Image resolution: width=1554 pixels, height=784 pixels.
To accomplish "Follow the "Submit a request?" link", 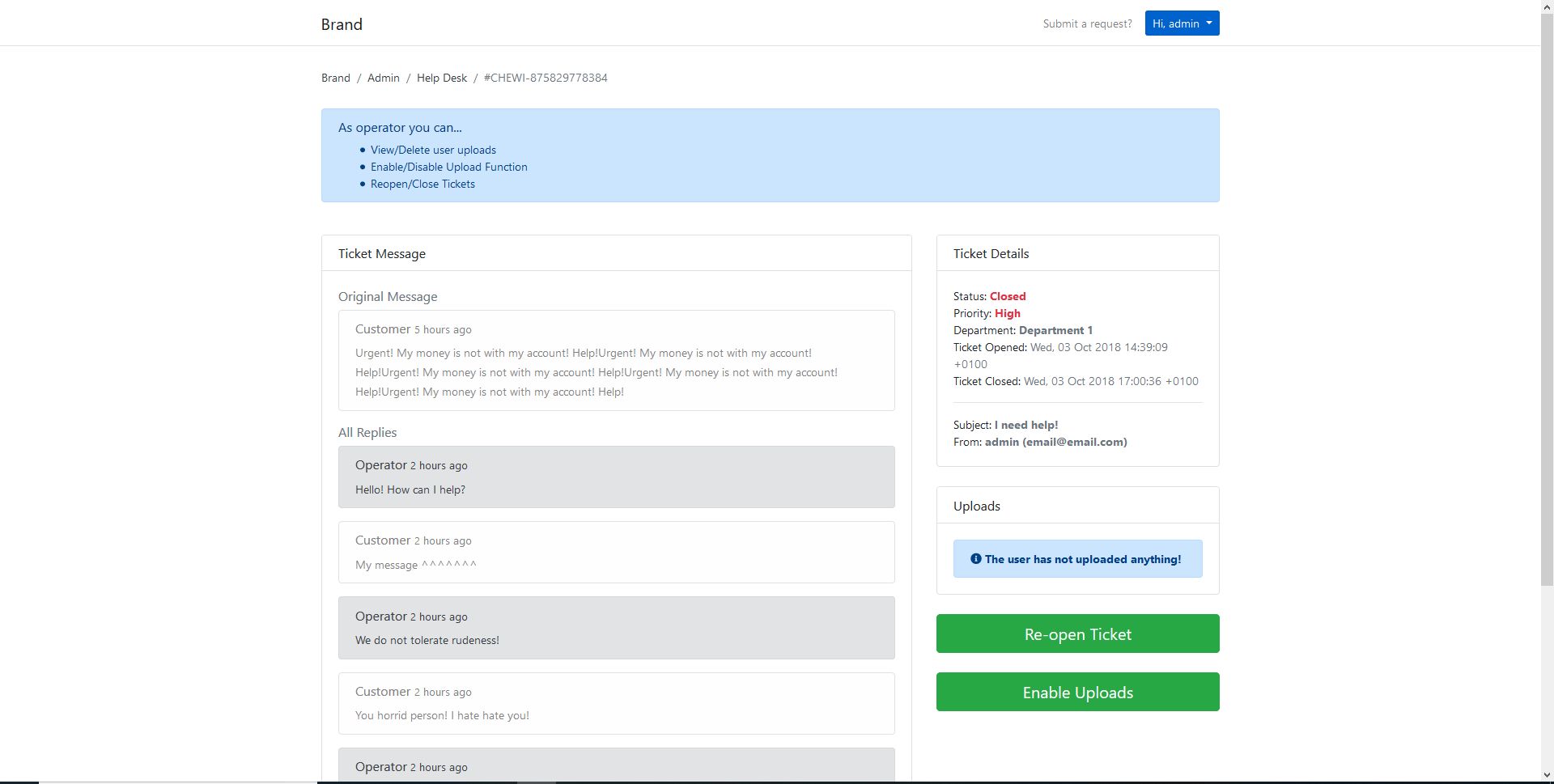I will click(x=1087, y=23).
